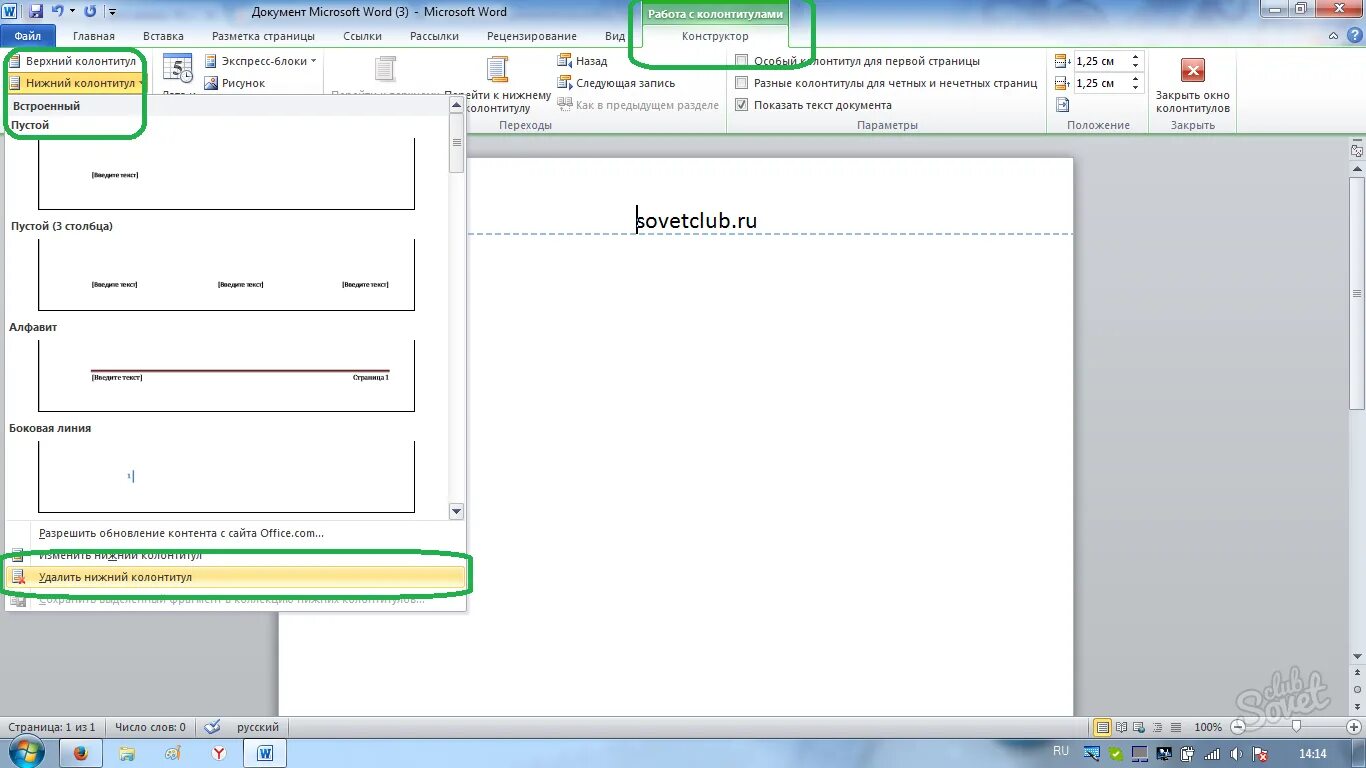Switch to Рецензирование tab
Screen dimensions: 1366x768
(531, 36)
